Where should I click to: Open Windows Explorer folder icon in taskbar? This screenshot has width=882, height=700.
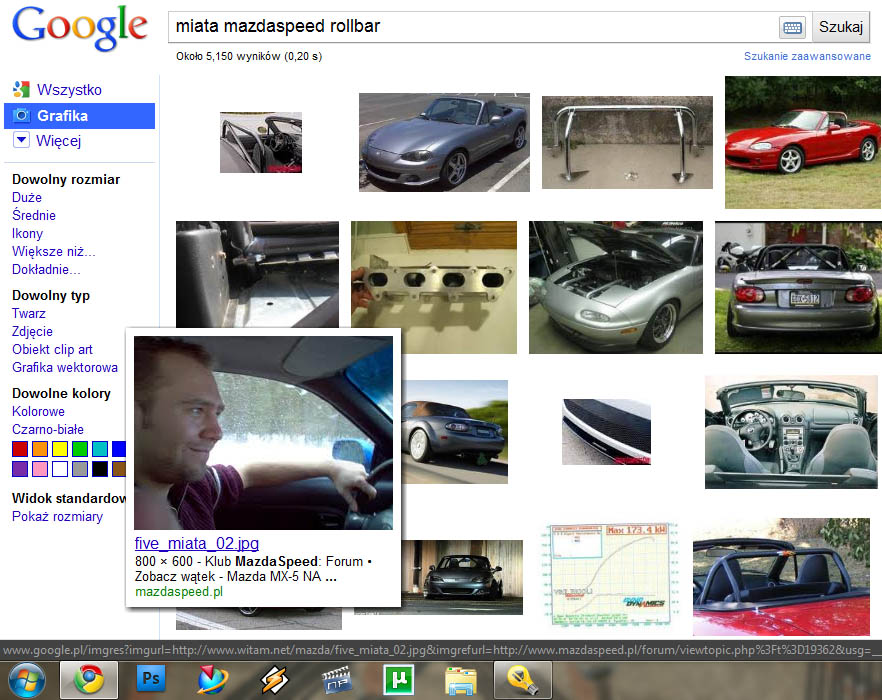[461, 680]
